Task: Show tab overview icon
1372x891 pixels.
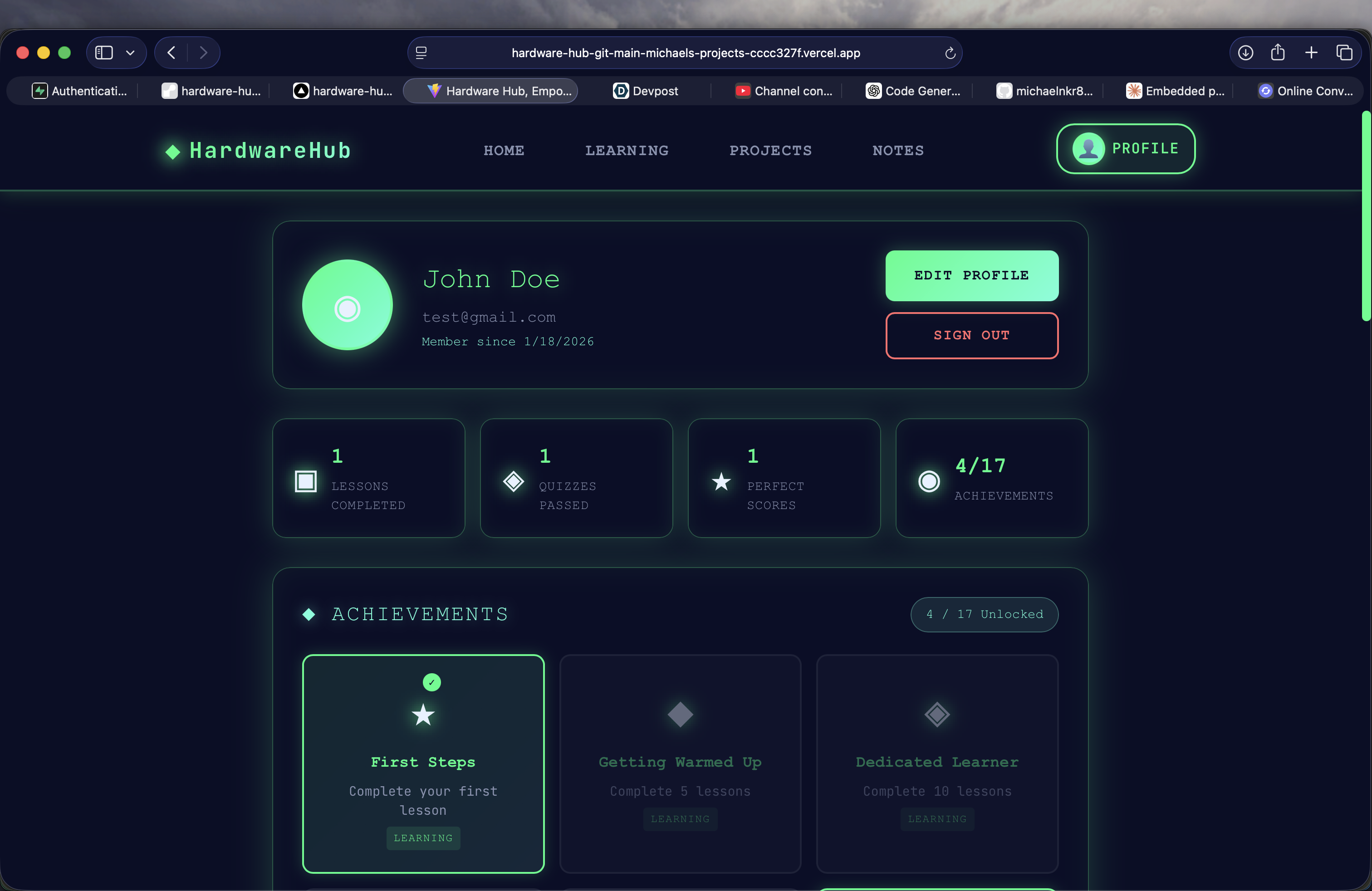Action: tap(1344, 53)
